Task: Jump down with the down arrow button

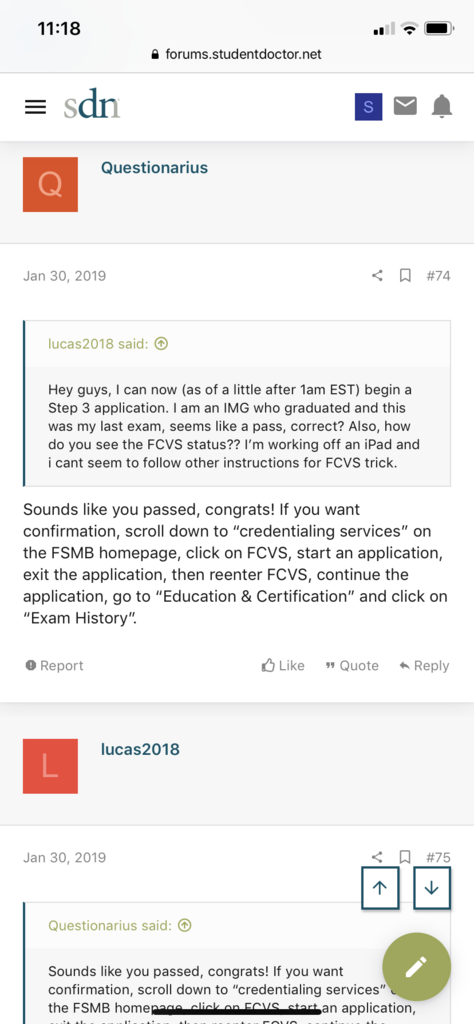Action: [432, 888]
